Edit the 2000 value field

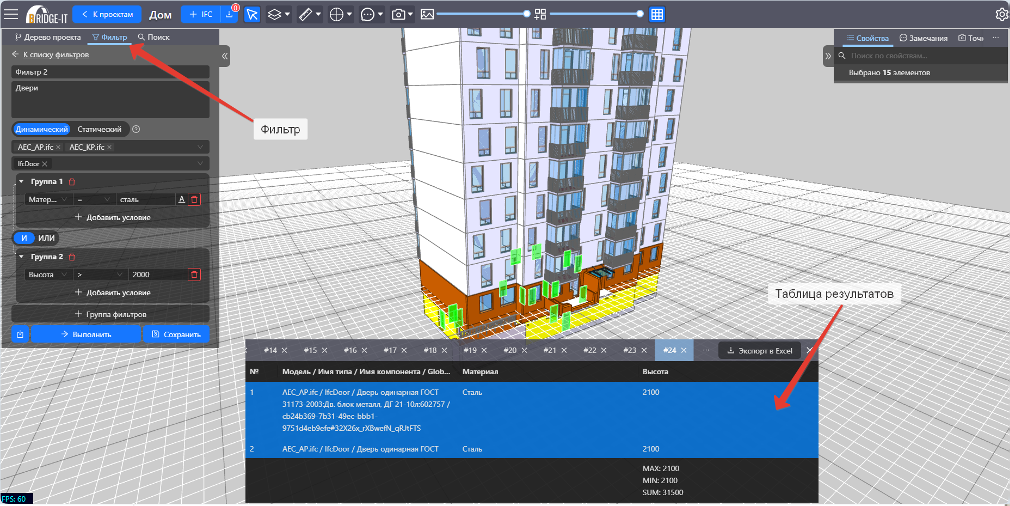[157, 274]
